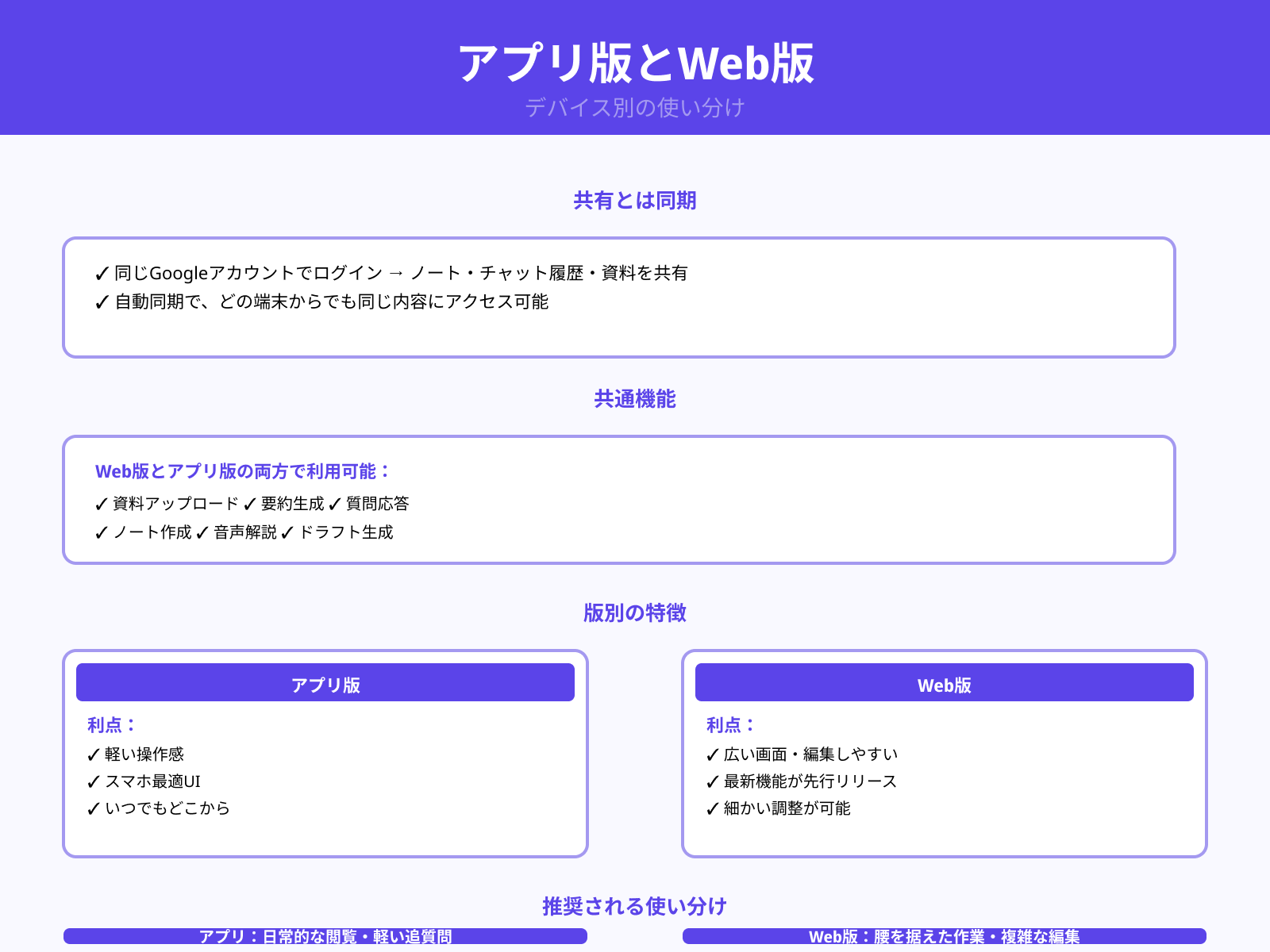This screenshot has height=952, width=1270.
Task: Expand the 共通機能 section
Action: pyautogui.click(x=634, y=400)
